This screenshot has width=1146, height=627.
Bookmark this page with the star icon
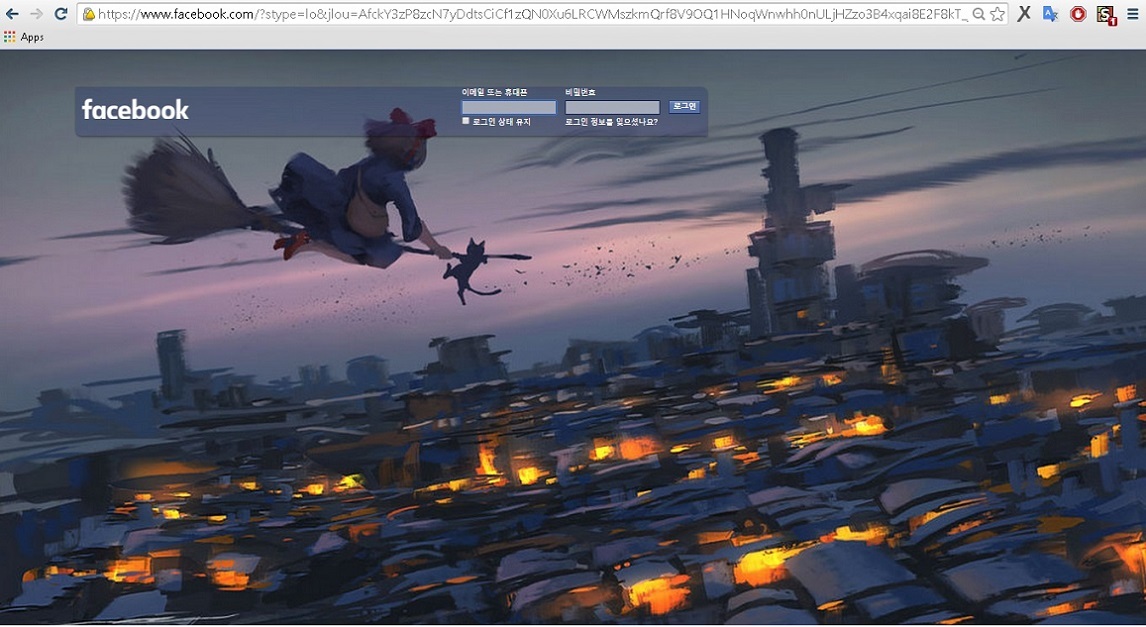(997, 14)
